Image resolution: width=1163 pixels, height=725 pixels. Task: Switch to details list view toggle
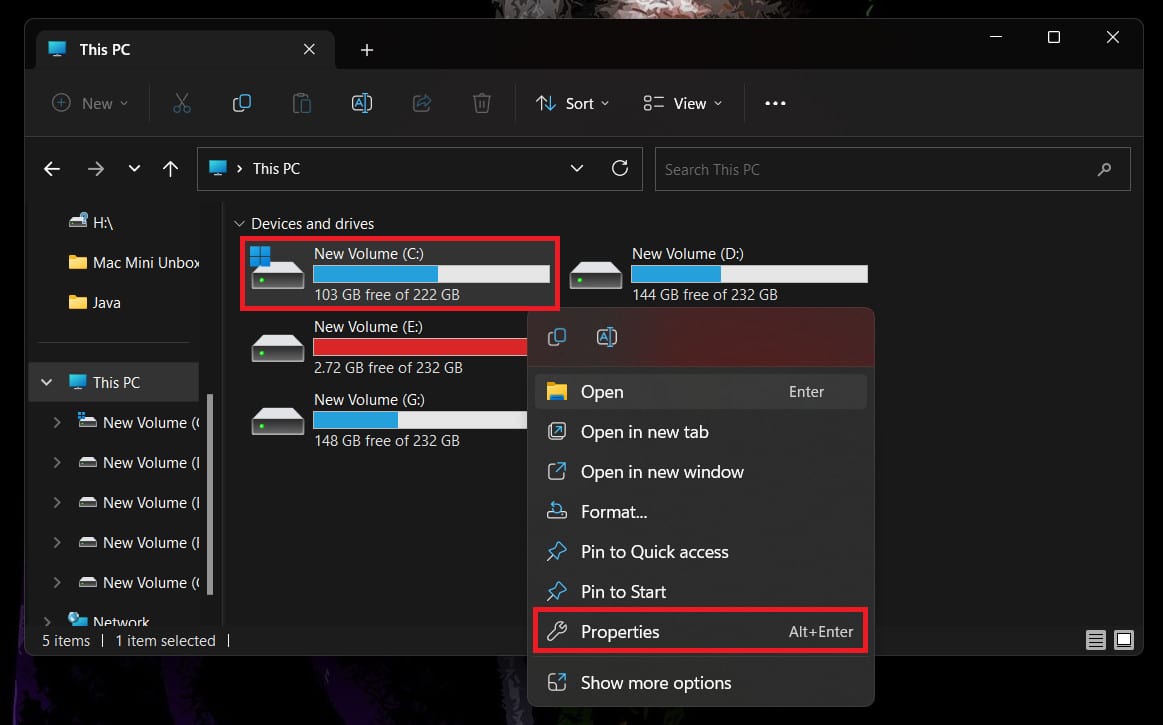point(1096,640)
